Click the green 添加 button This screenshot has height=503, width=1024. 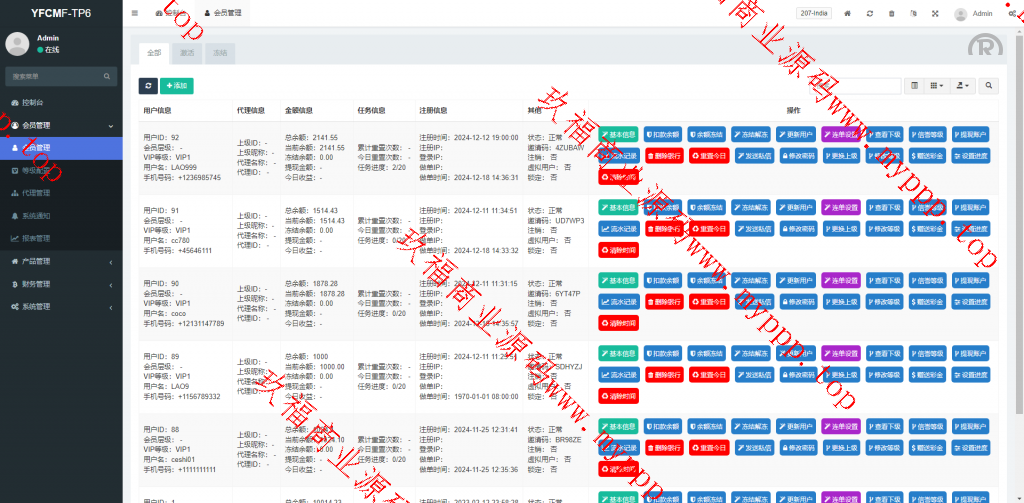[177, 87]
